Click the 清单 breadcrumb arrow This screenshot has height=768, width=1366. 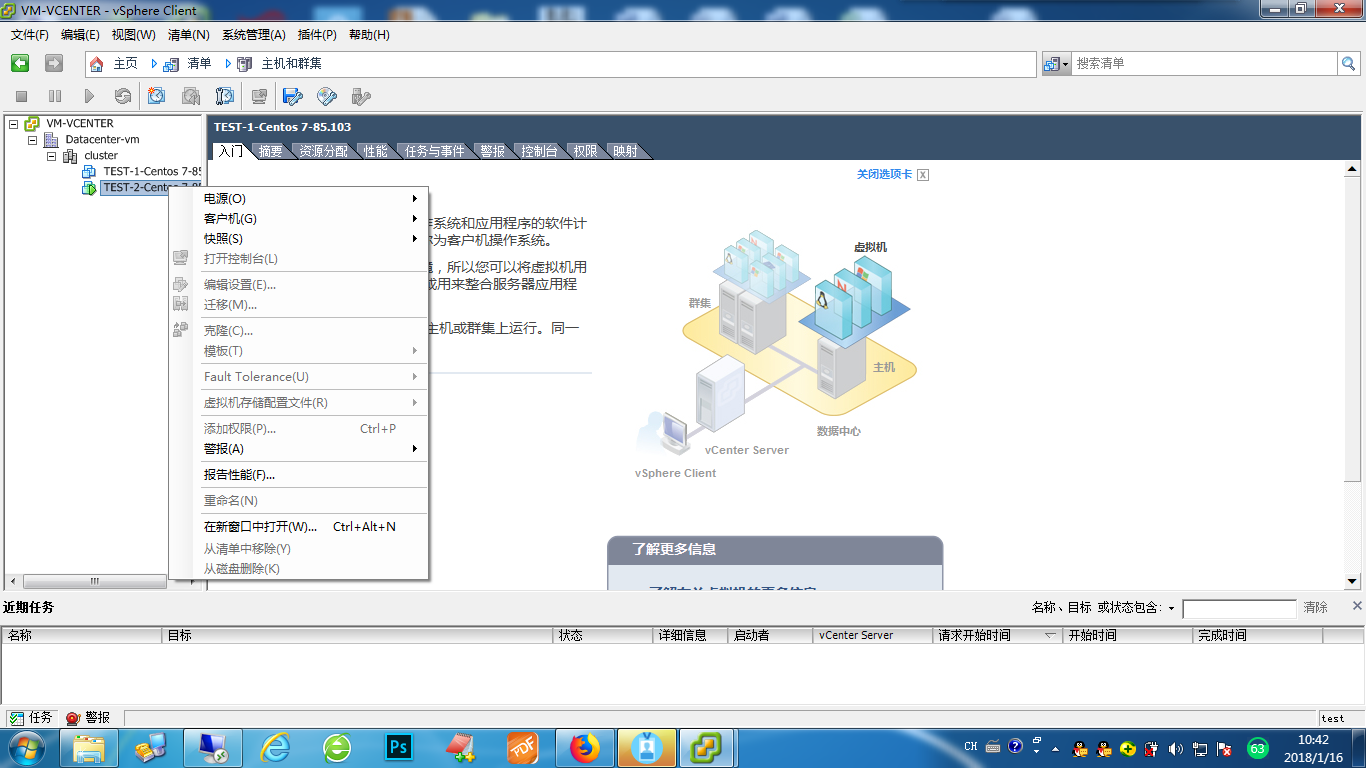154,64
